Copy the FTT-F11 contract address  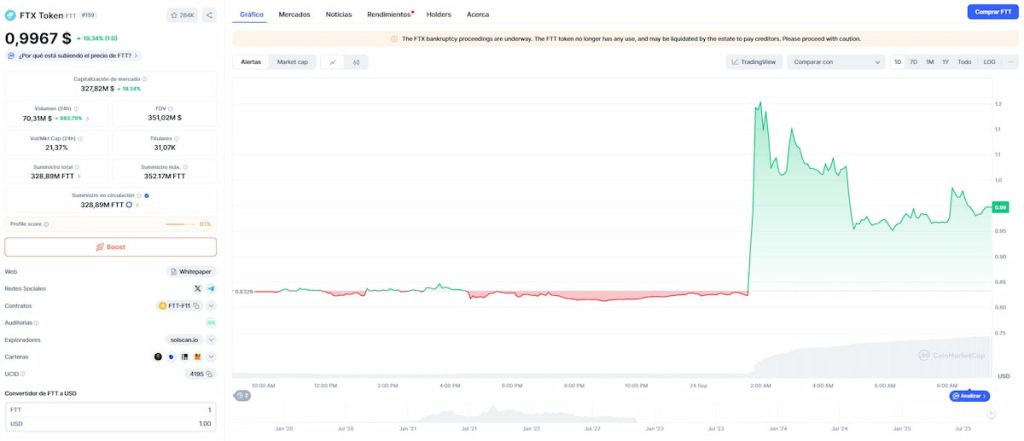(x=196, y=305)
